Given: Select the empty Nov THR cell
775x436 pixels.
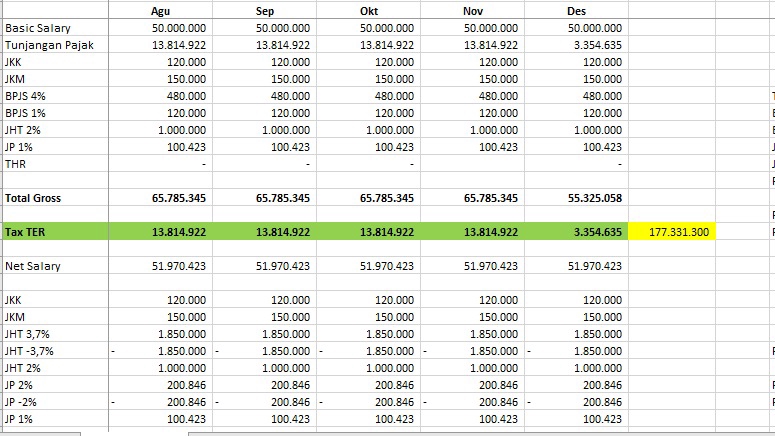Looking at the screenshot, I should coord(473,164).
